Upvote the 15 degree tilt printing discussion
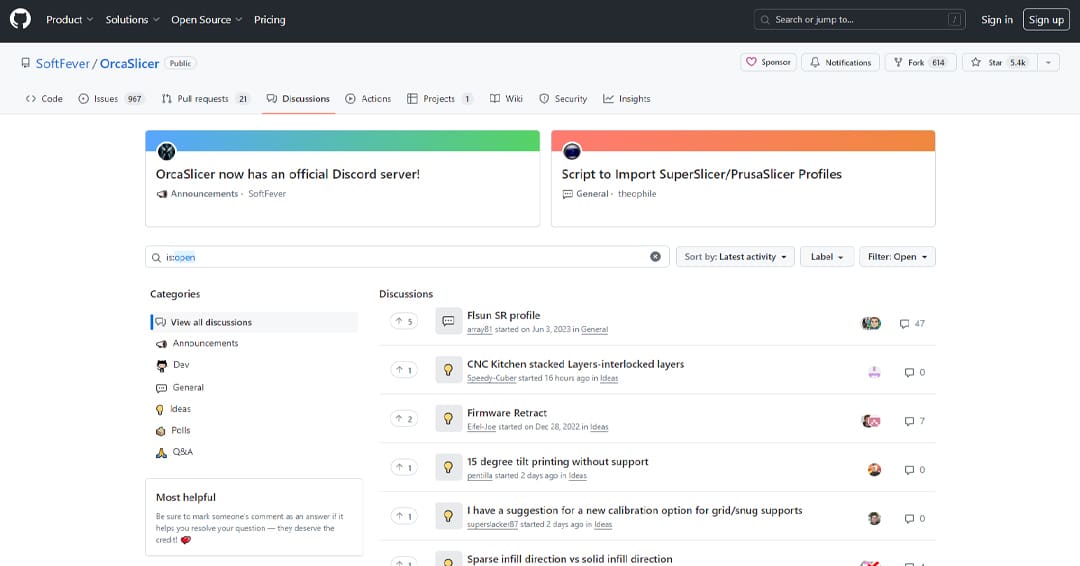Image resolution: width=1080 pixels, height=566 pixels. [404, 468]
